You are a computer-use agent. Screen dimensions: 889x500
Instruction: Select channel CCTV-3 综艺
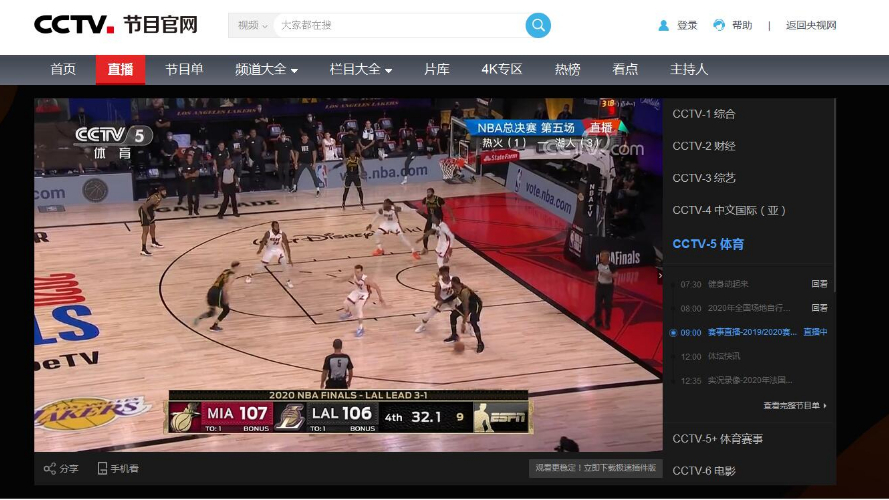[x=704, y=178]
